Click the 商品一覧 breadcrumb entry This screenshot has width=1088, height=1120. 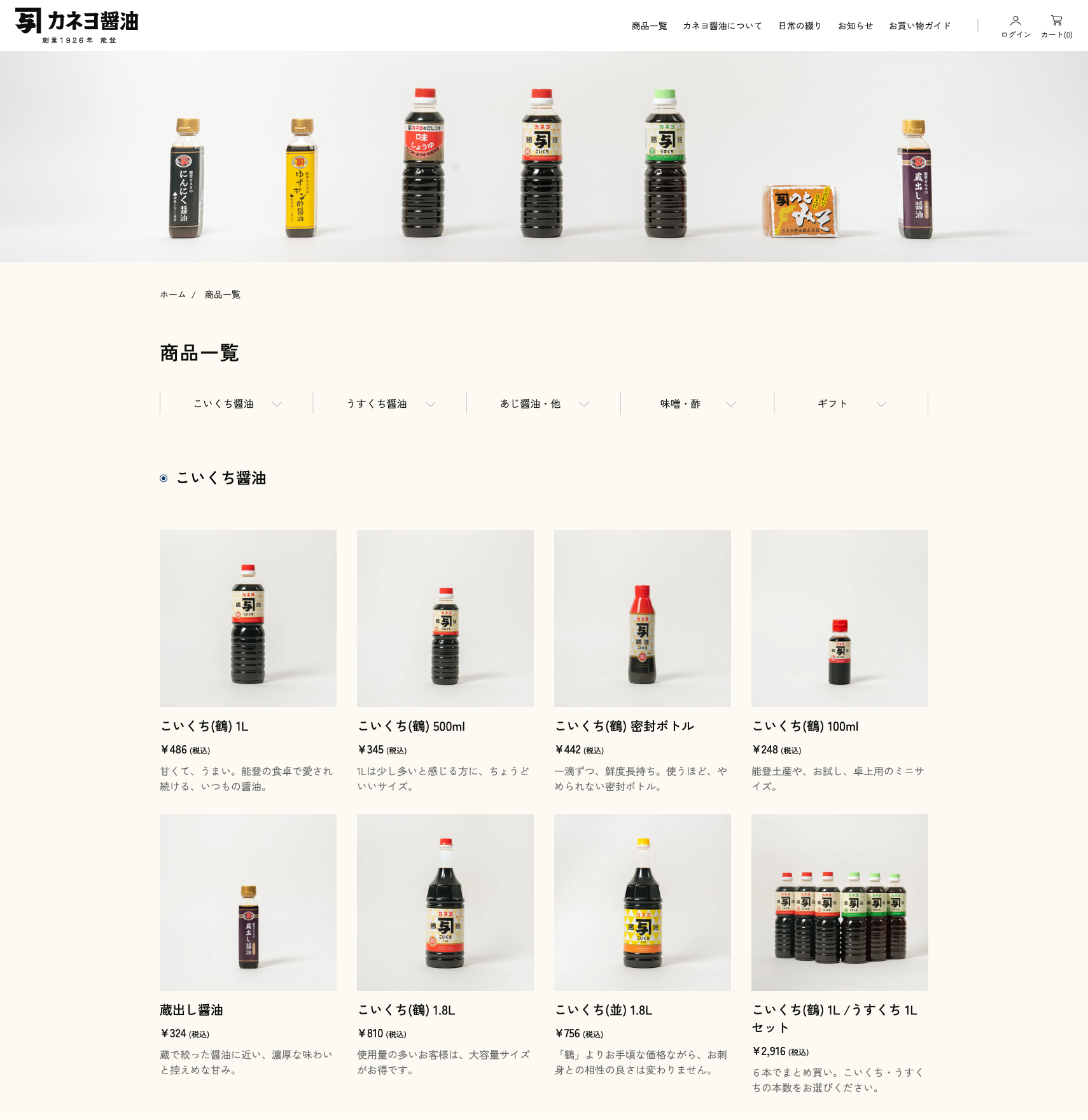click(223, 295)
